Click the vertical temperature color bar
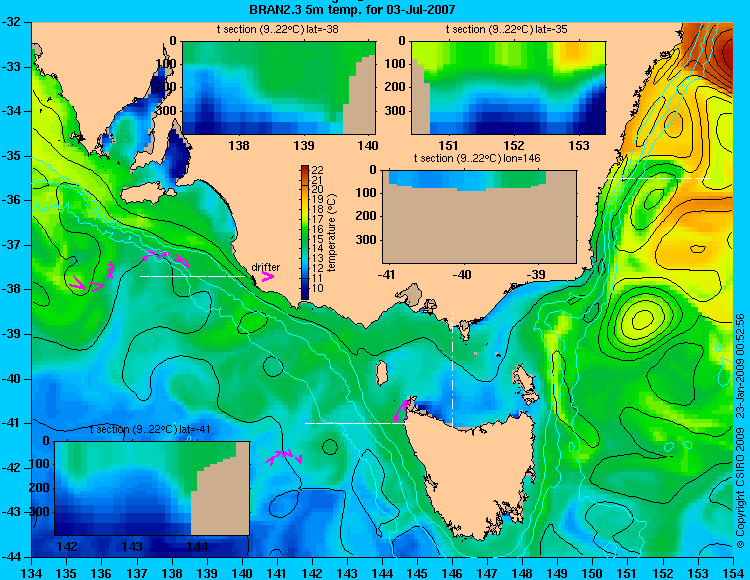 305,233
